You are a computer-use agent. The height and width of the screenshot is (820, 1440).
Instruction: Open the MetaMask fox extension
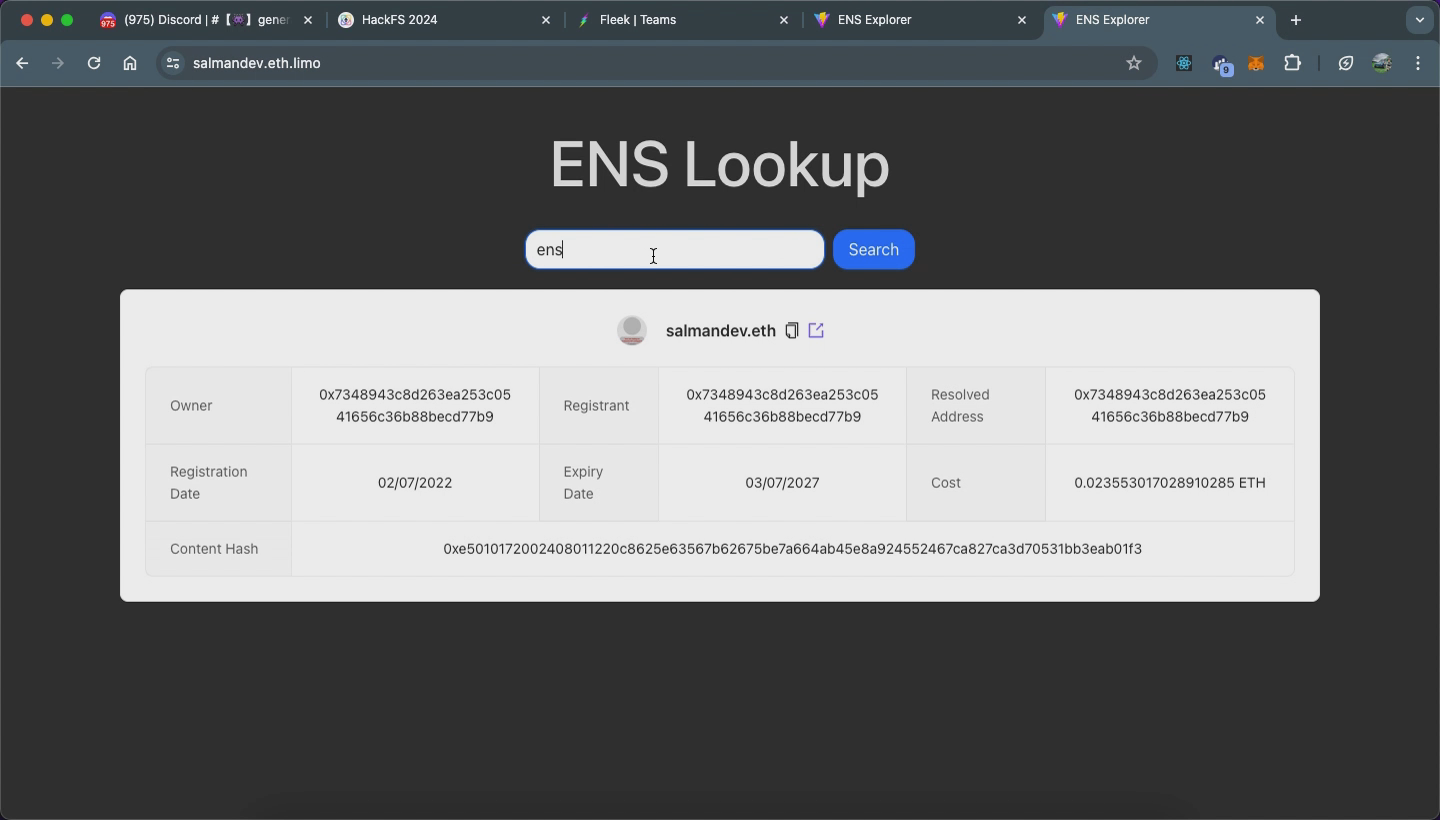click(1256, 63)
